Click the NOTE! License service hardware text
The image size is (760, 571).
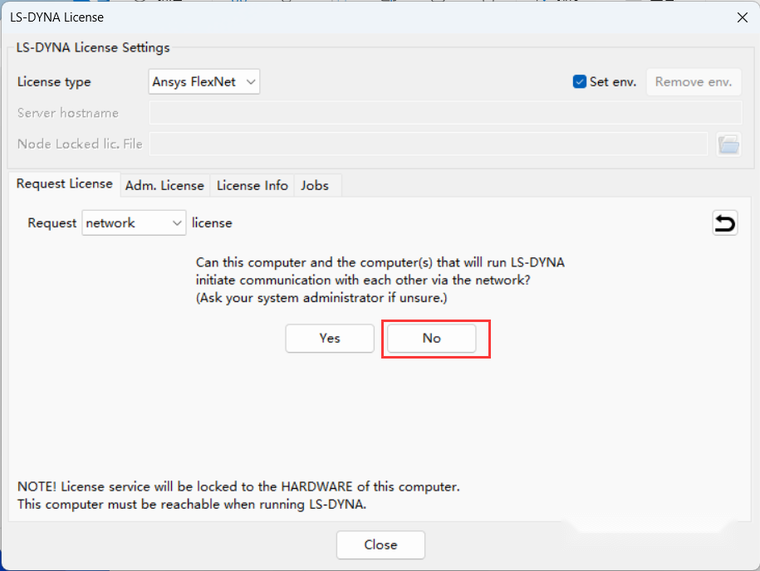(238, 487)
